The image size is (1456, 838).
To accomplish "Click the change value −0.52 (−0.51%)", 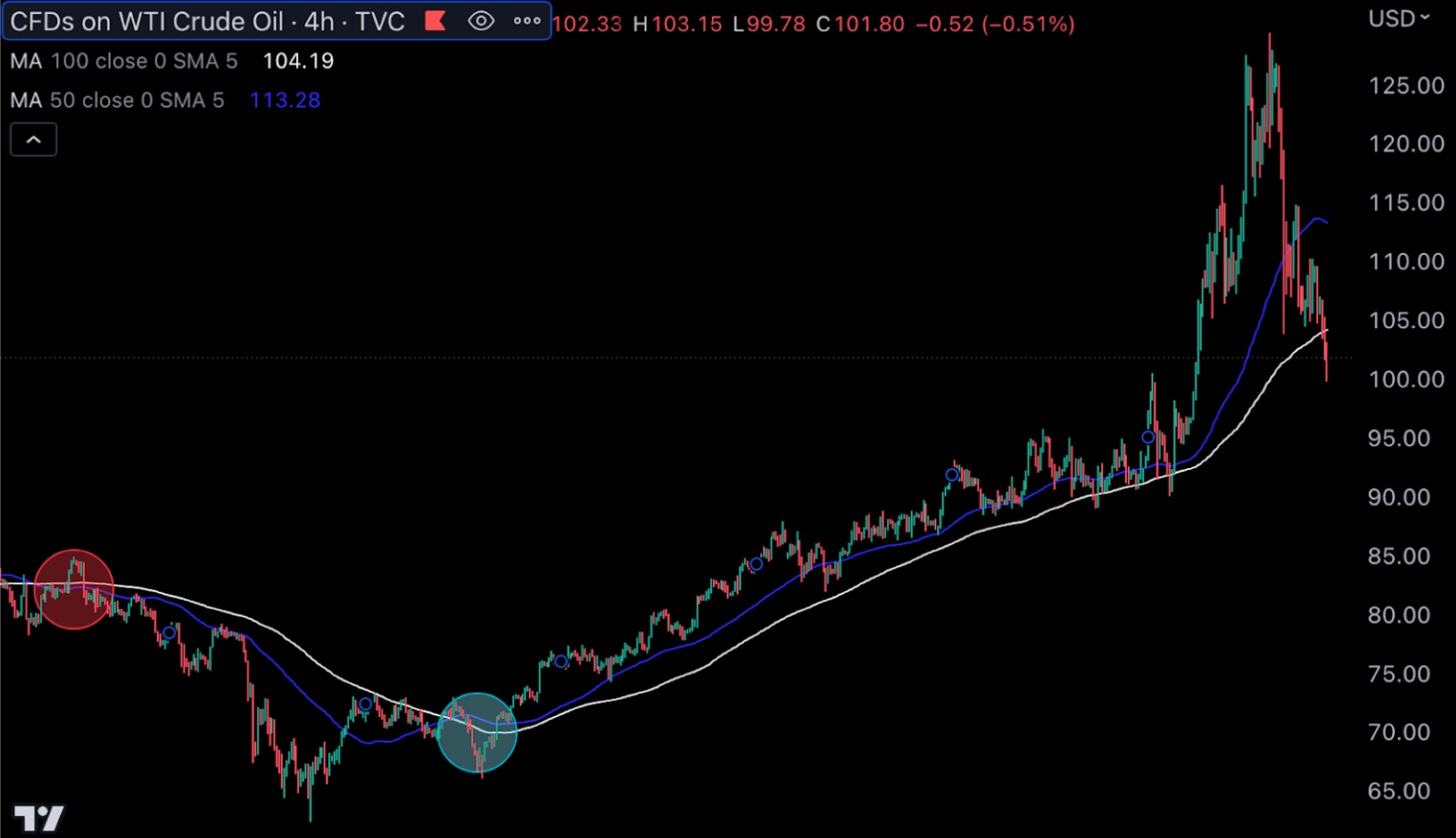I will coord(994,24).
